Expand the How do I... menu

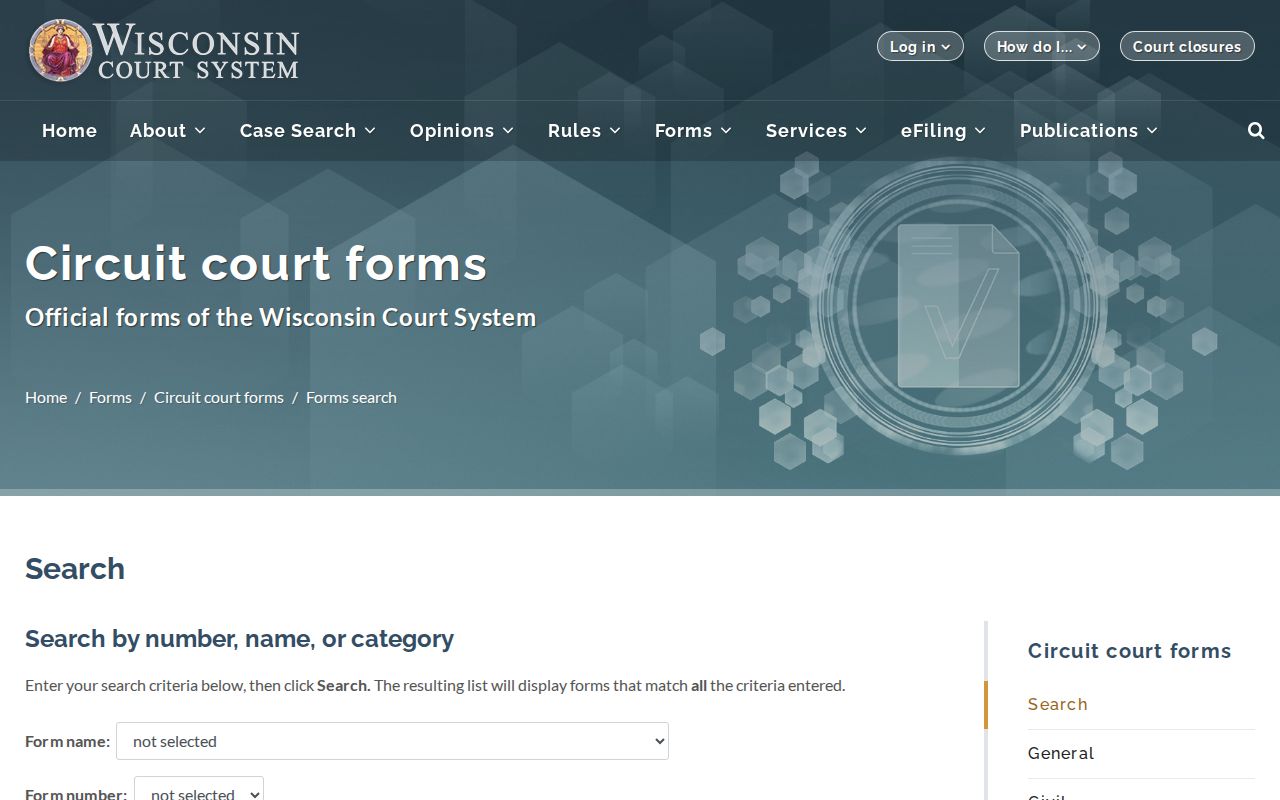1041,46
